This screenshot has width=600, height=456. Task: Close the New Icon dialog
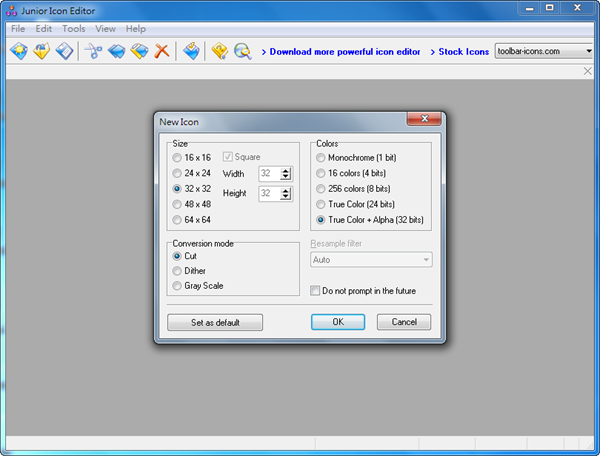point(424,119)
